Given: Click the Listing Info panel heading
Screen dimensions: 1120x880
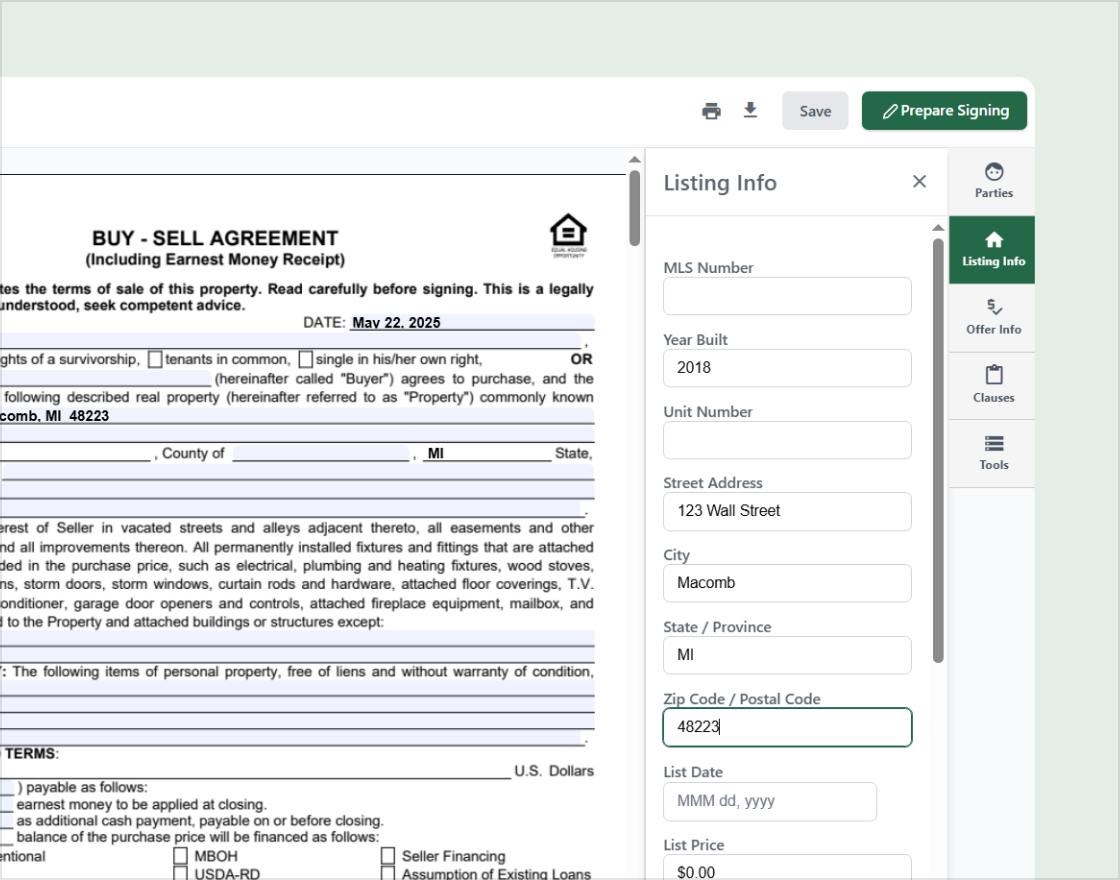Looking at the screenshot, I should click(720, 183).
